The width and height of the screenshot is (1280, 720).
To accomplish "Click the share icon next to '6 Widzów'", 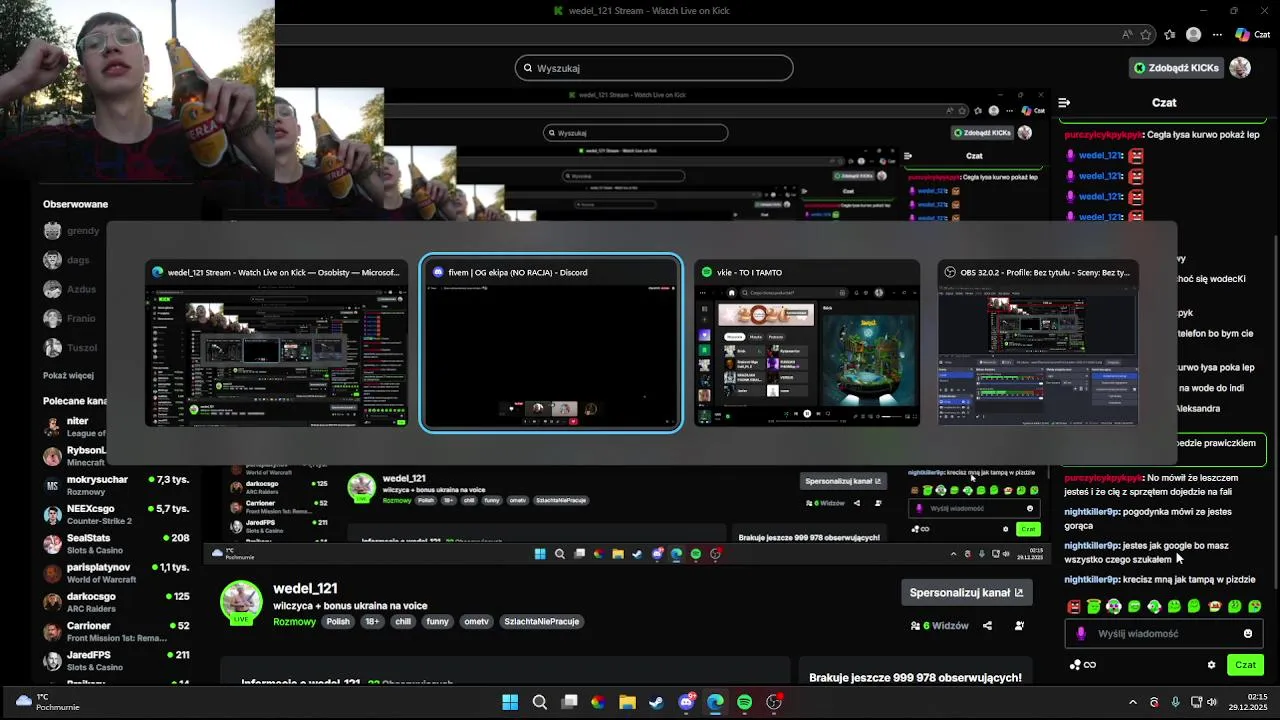I will tap(987, 626).
